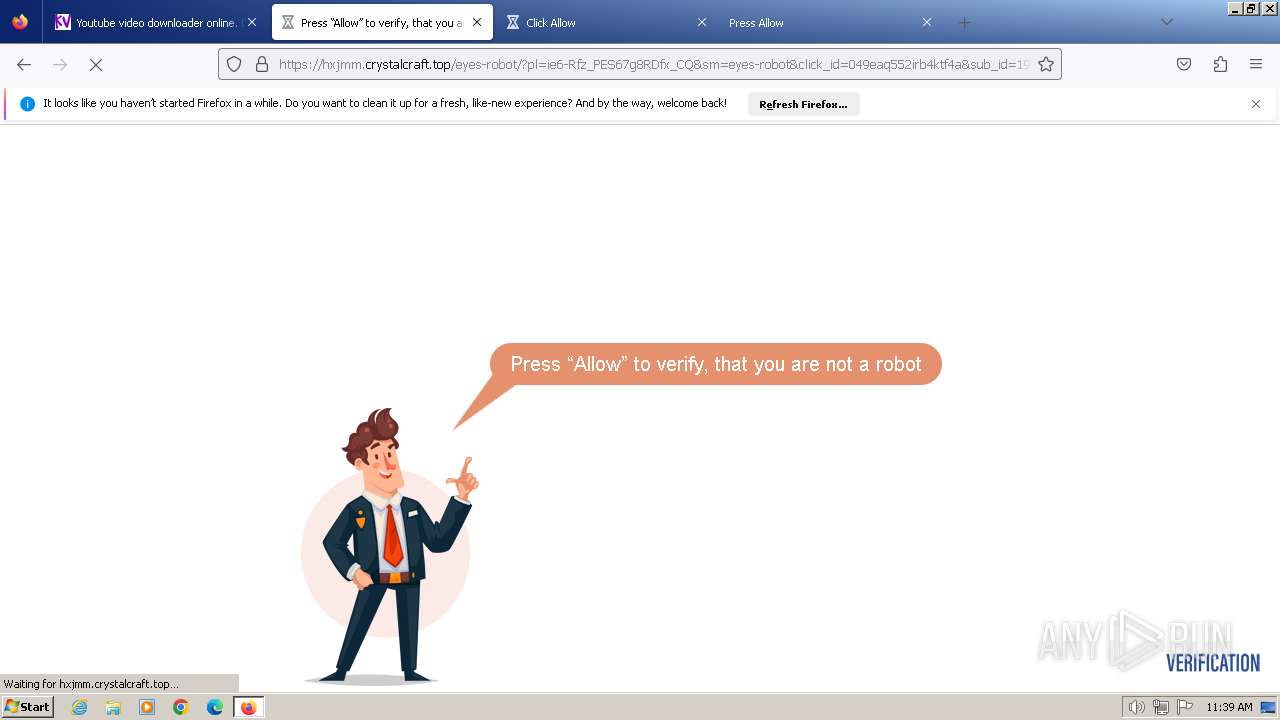Close the Click Allow tab
The image size is (1280, 720).
(x=702, y=22)
